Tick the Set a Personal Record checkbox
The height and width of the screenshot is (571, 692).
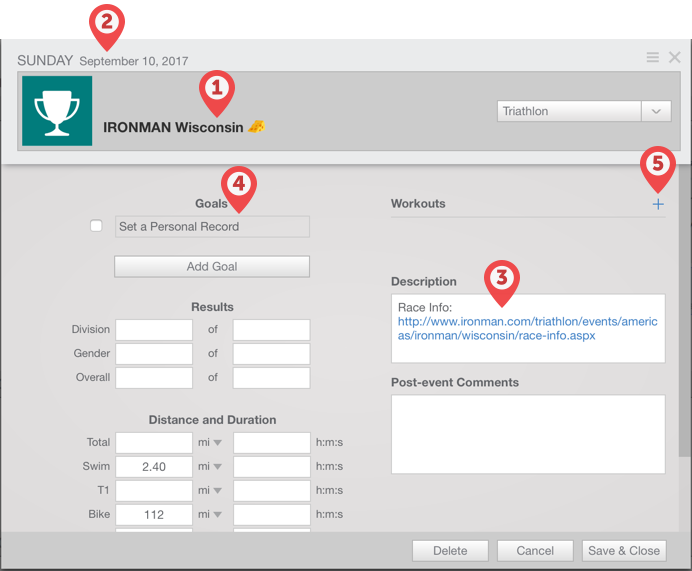[96, 226]
